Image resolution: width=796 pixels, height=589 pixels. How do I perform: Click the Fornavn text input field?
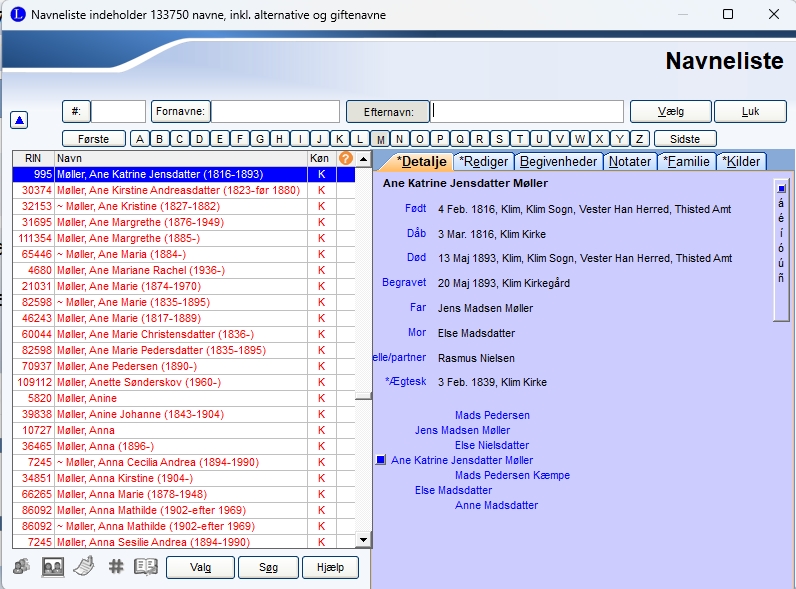(x=275, y=111)
